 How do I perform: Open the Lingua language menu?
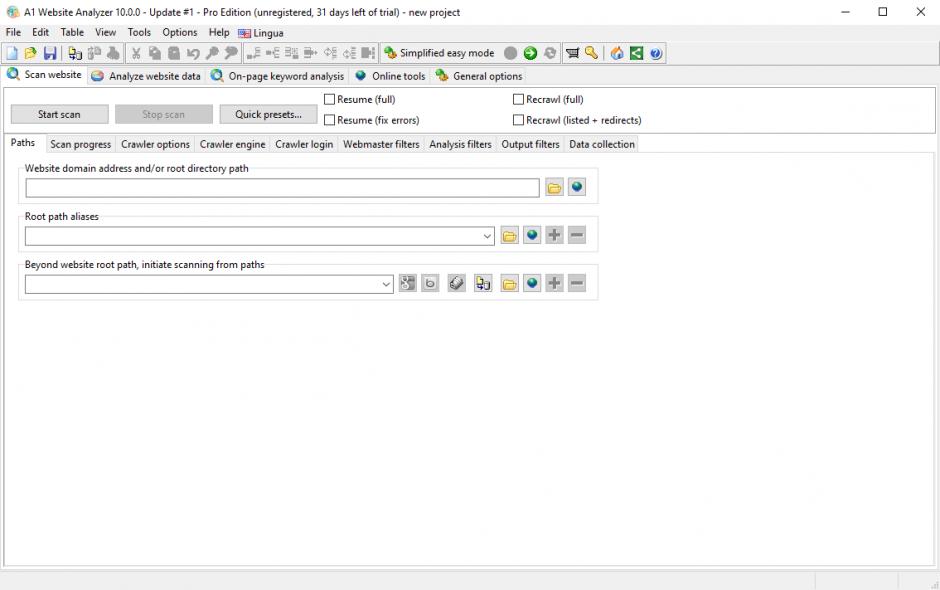261,33
